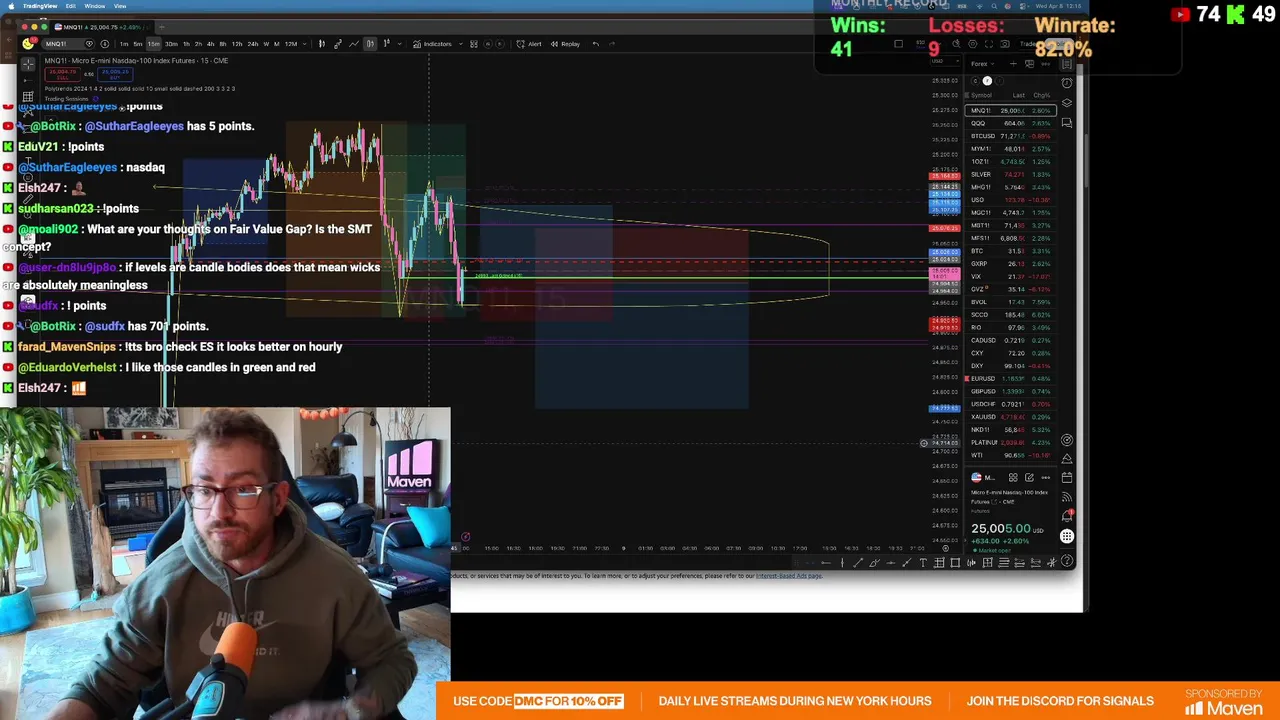Viewport: 1280px width, 720px height.
Task: Open the Indicators dialog
Action: click(432, 44)
